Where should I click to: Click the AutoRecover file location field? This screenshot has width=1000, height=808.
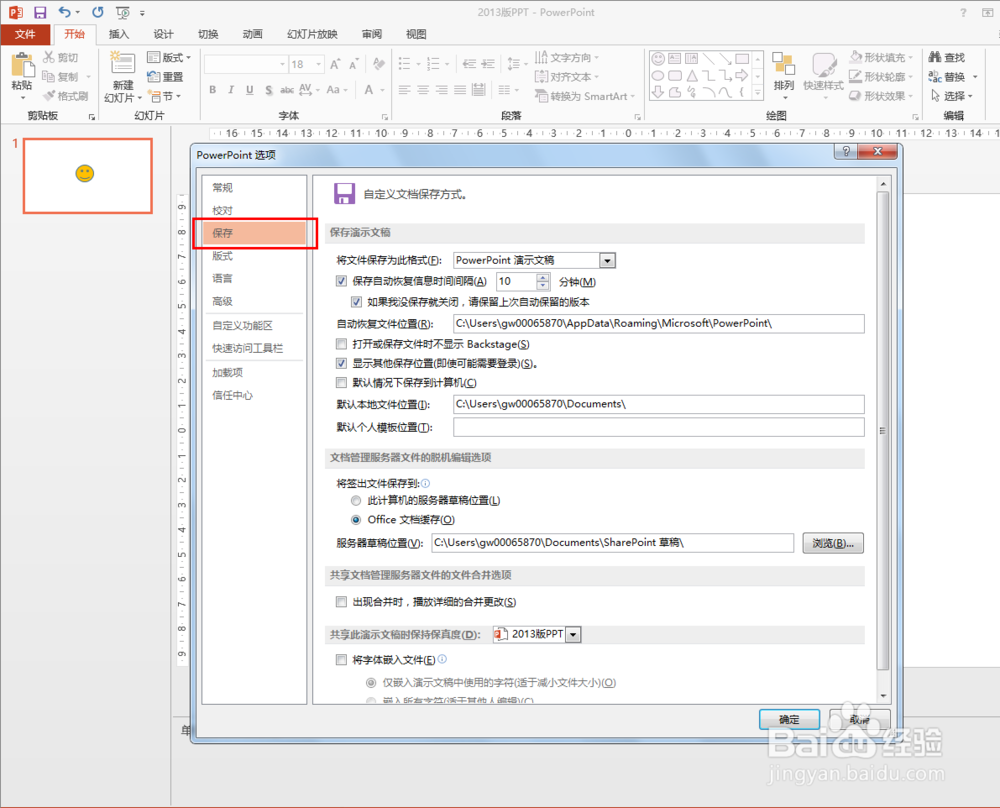pyautogui.click(x=659, y=323)
